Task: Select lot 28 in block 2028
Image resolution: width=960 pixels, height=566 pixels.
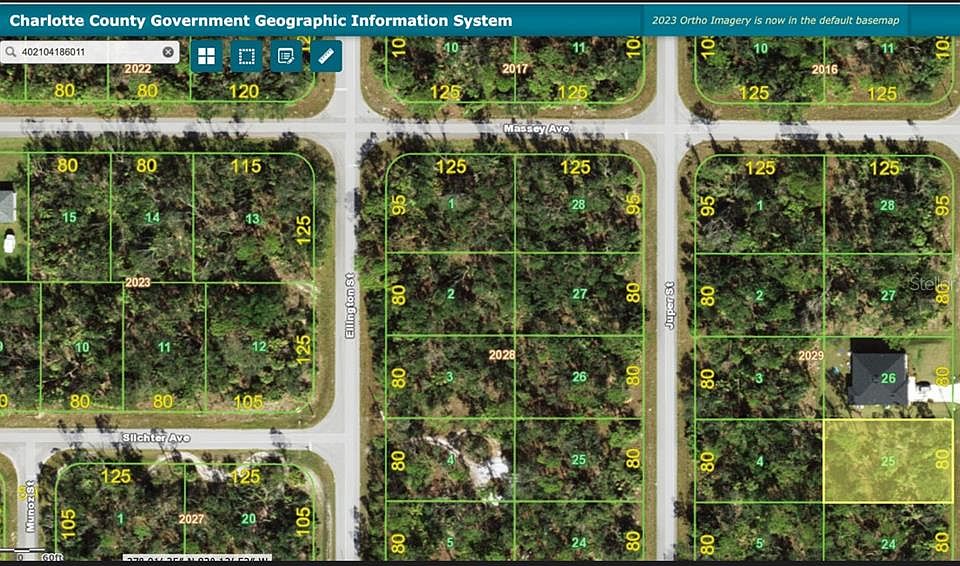Action: click(x=578, y=204)
